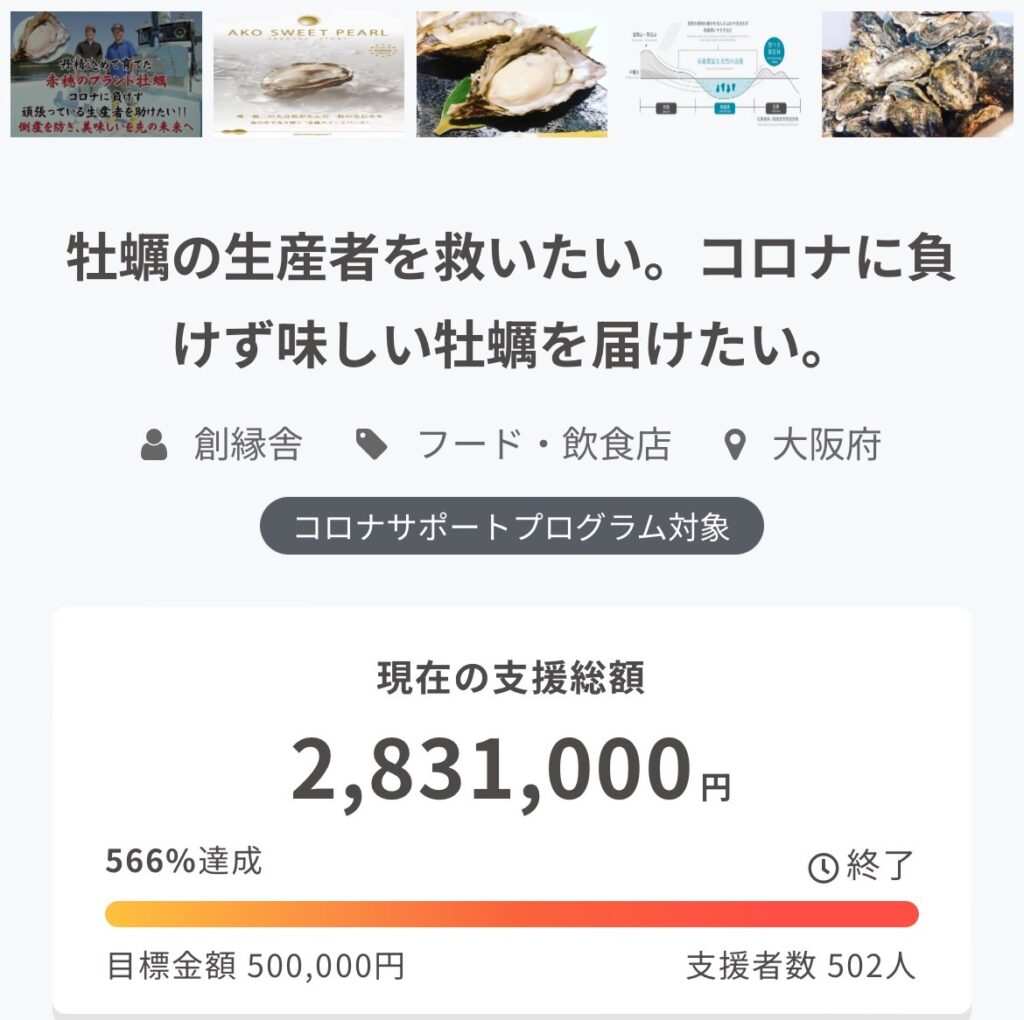
Task: Open the 大阪府 location link
Action: [x=826, y=445]
